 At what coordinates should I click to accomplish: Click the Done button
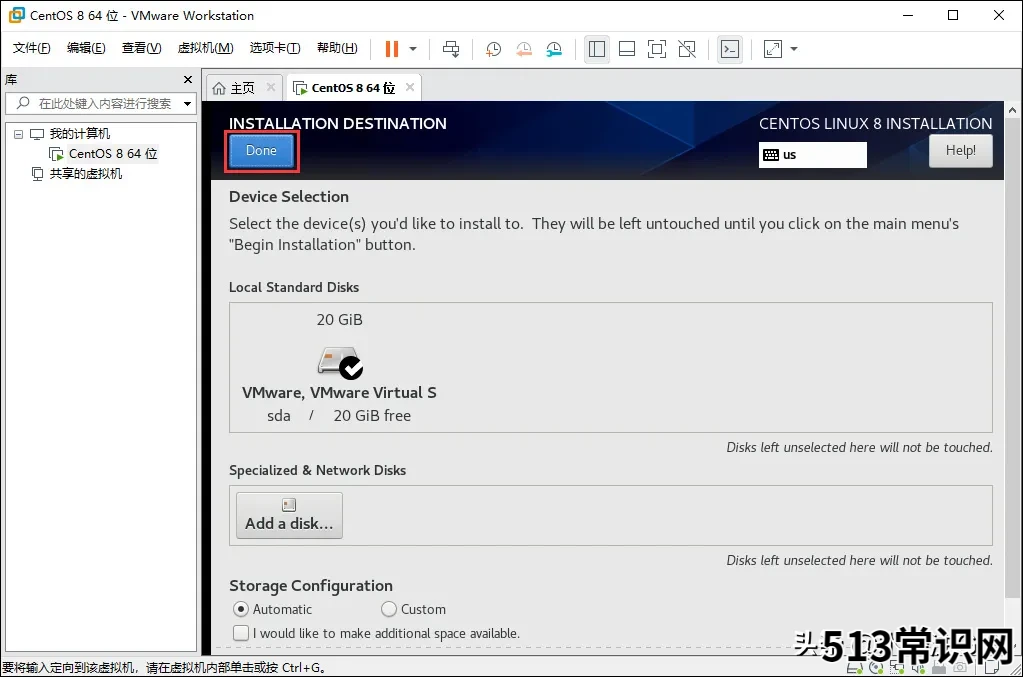pyautogui.click(x=261, y=151)
